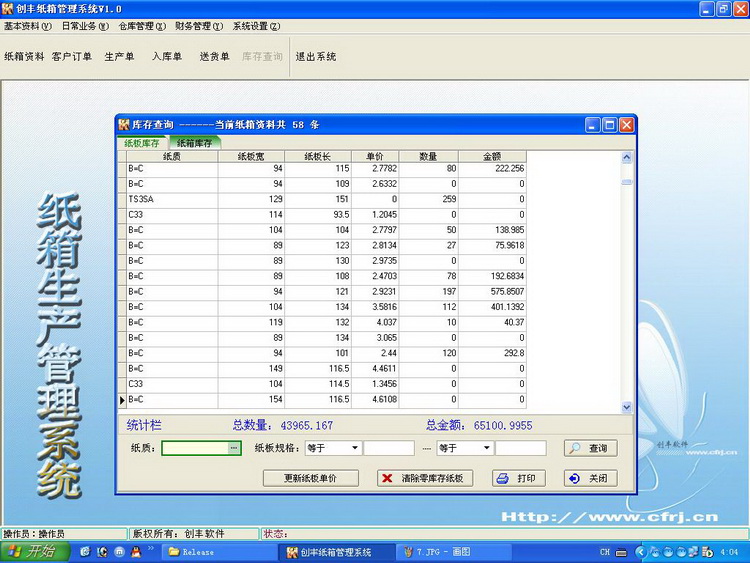Click the 关闭 close button with arrow icon

590,479
